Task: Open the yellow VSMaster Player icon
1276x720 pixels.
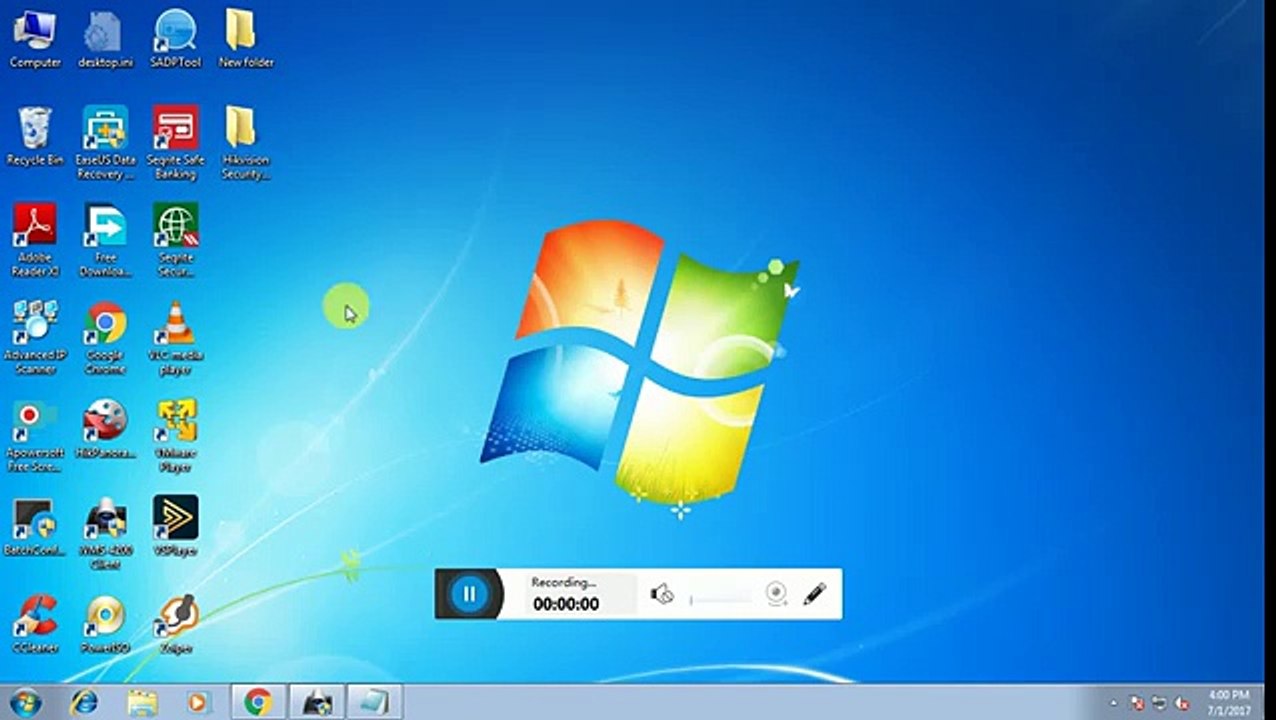Action: click(176, 436)
